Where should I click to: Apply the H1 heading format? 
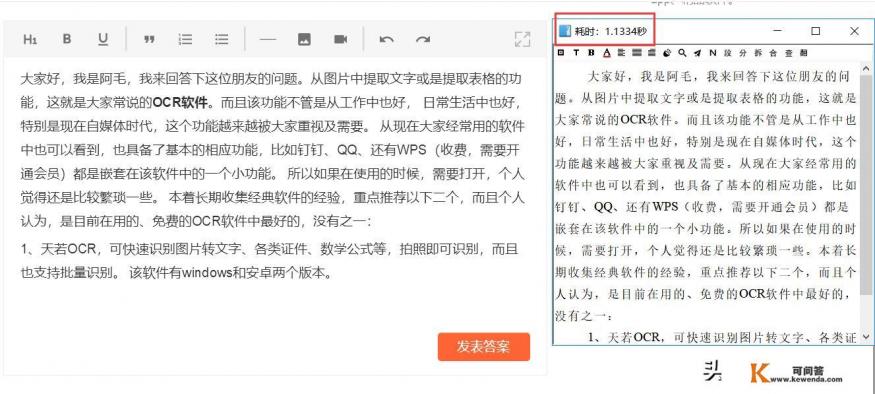(x=30, y=39)
